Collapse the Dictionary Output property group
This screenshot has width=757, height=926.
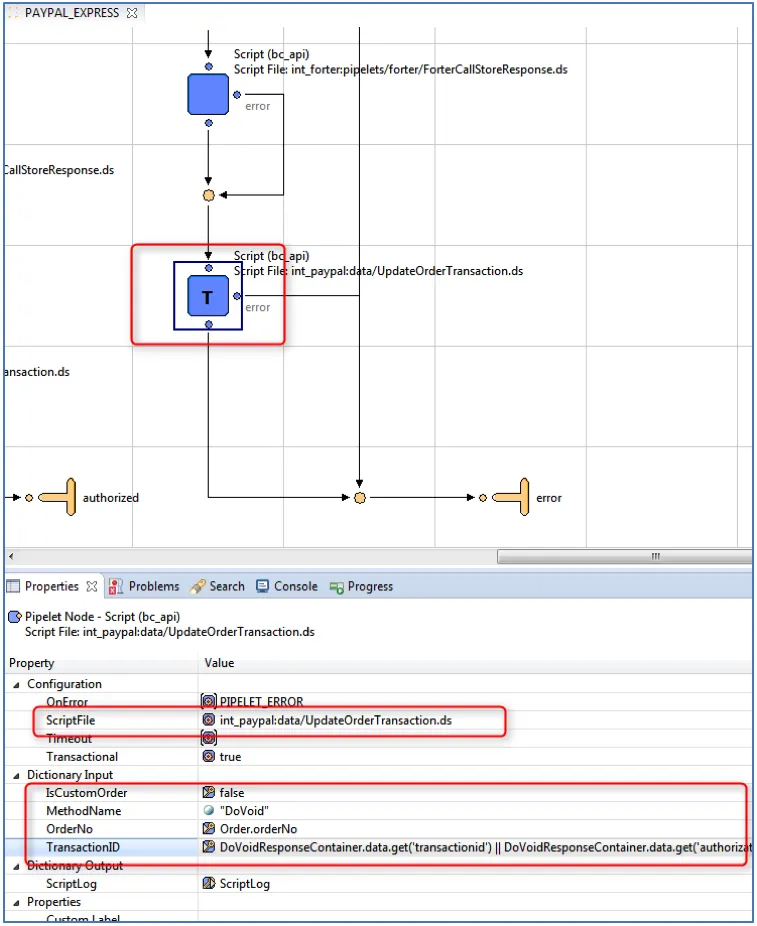(x=16, y=866)
